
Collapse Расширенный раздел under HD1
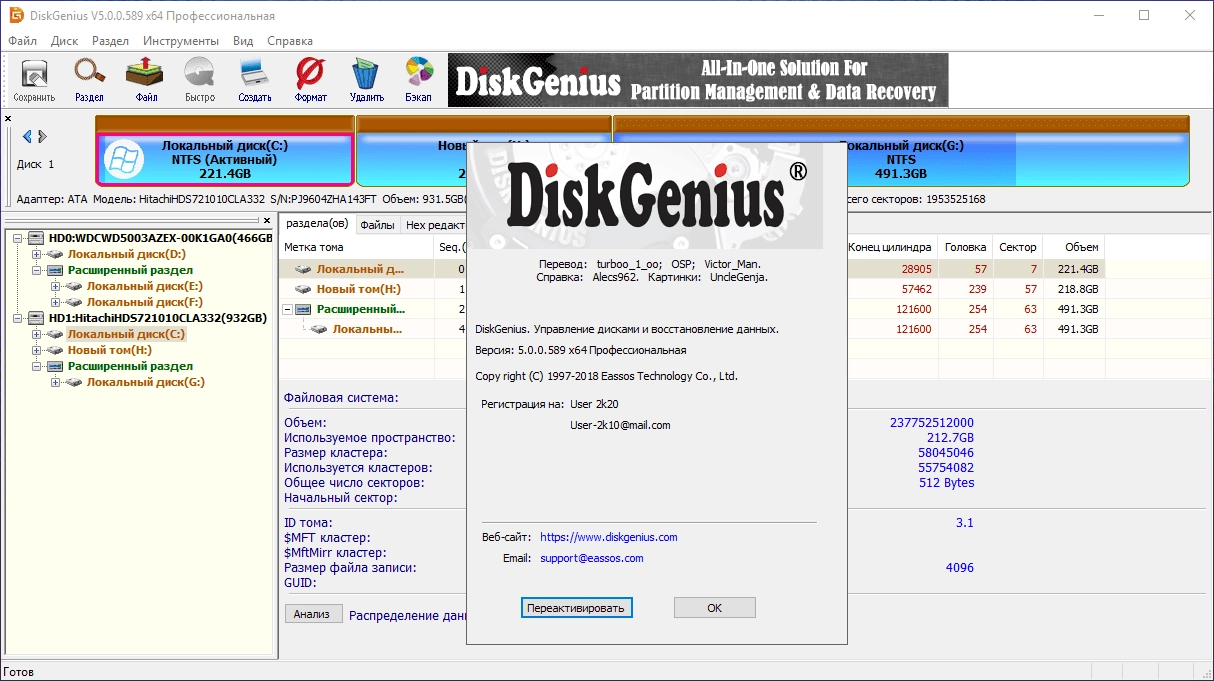[x=37, y=366]
